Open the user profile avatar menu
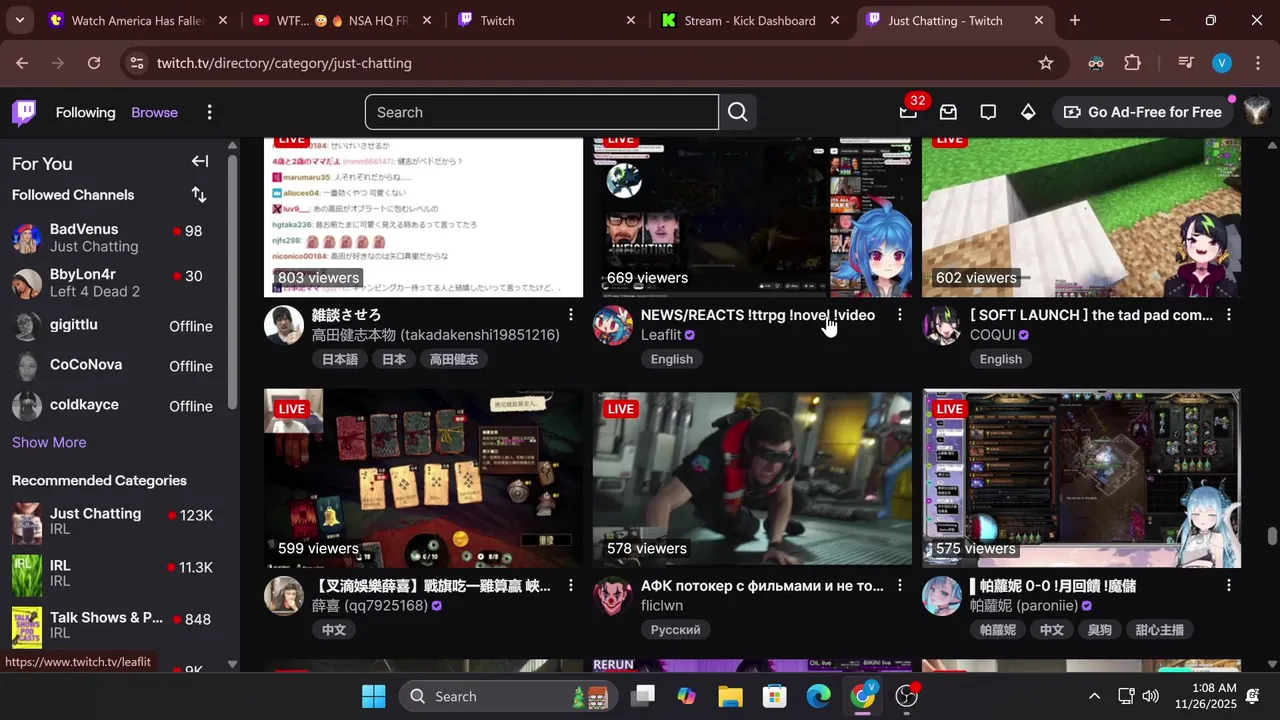Screen dimensions: 1280x720 [x=1257, y=112]
